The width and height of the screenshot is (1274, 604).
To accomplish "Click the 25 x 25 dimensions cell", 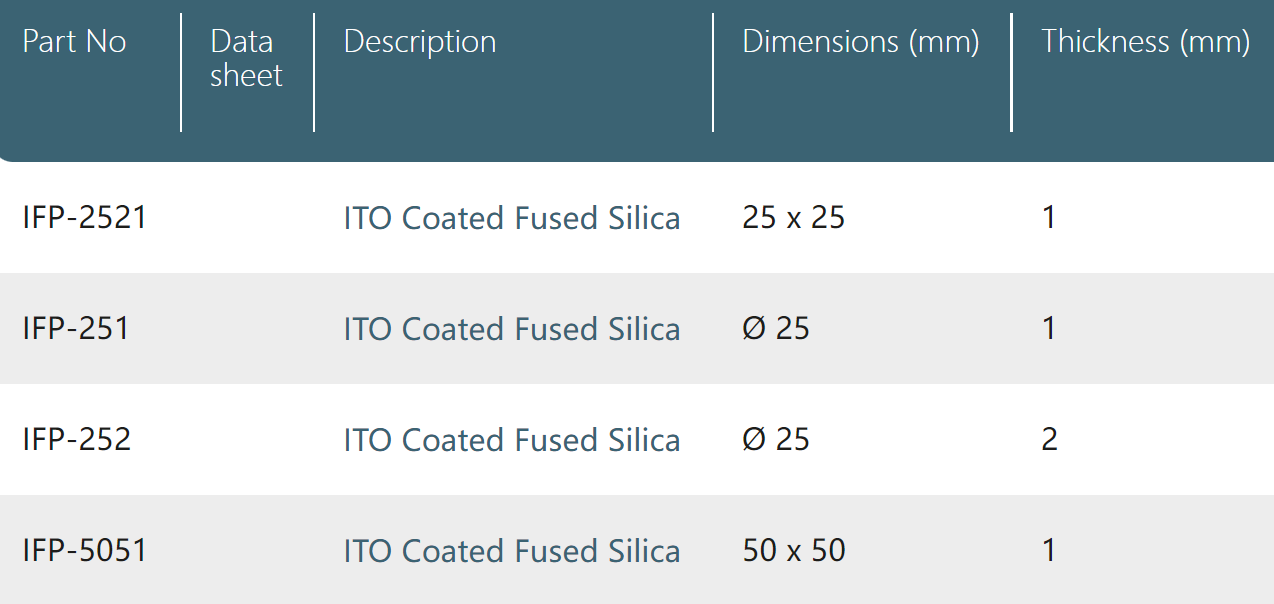I will click(794, 218).
